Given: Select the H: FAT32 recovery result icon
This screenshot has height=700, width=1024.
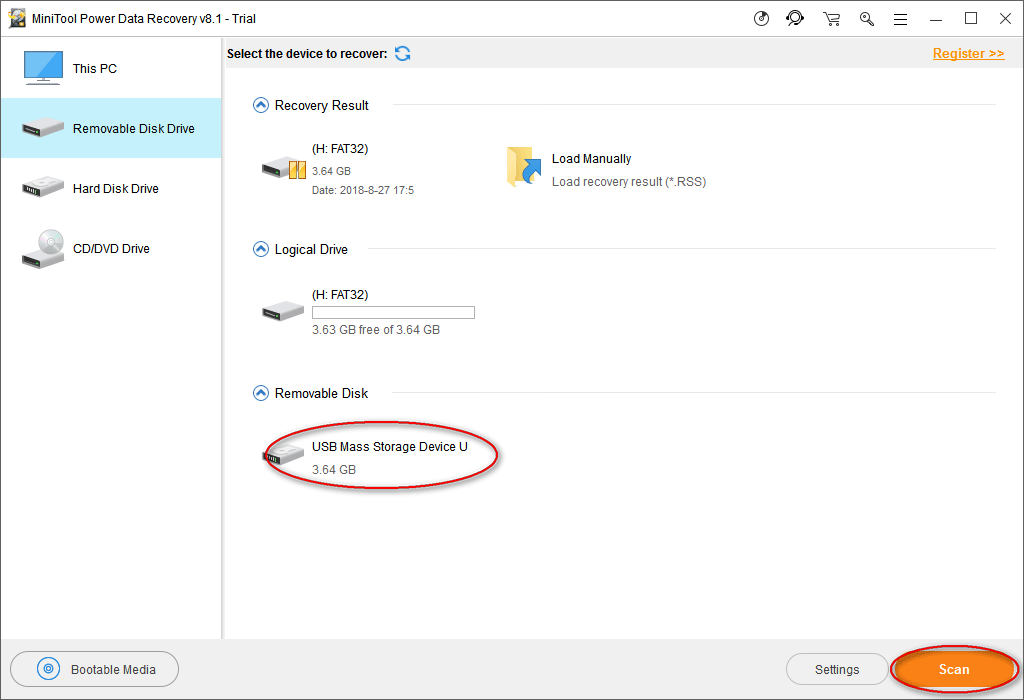Looking at the screenshot, I should click(x=283, y=168).
